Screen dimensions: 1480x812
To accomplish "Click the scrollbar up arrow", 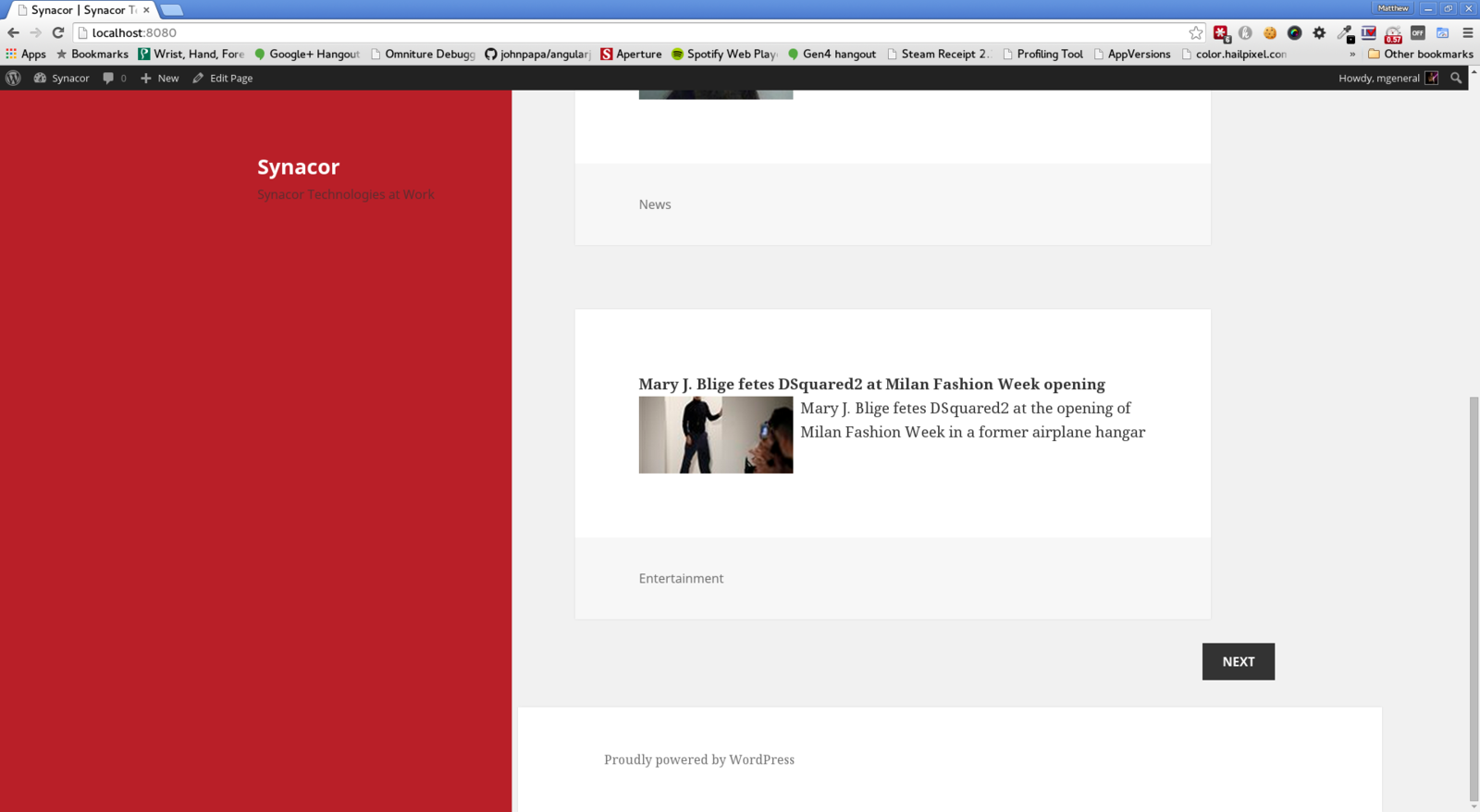I will click(x=1474, y=71).
